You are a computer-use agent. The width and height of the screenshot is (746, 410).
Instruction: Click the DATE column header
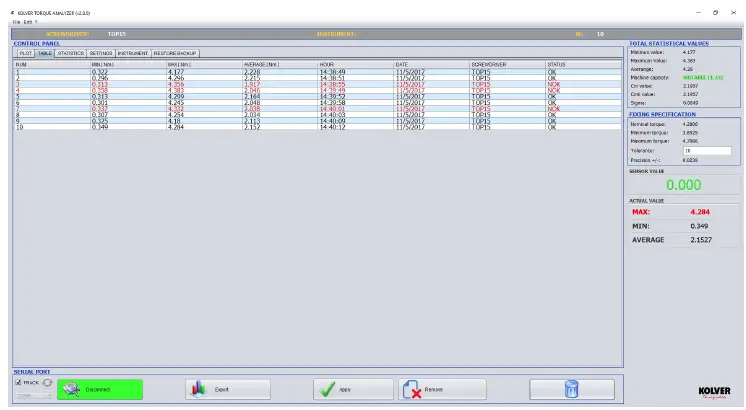tap(432, 64)
